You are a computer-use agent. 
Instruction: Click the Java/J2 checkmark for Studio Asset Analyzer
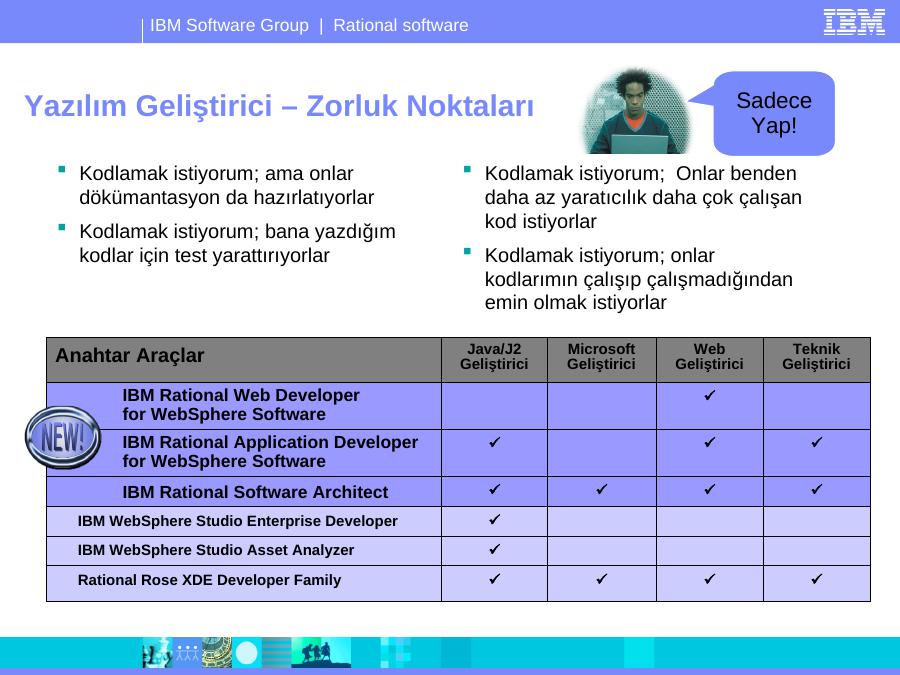click(494, 549)
